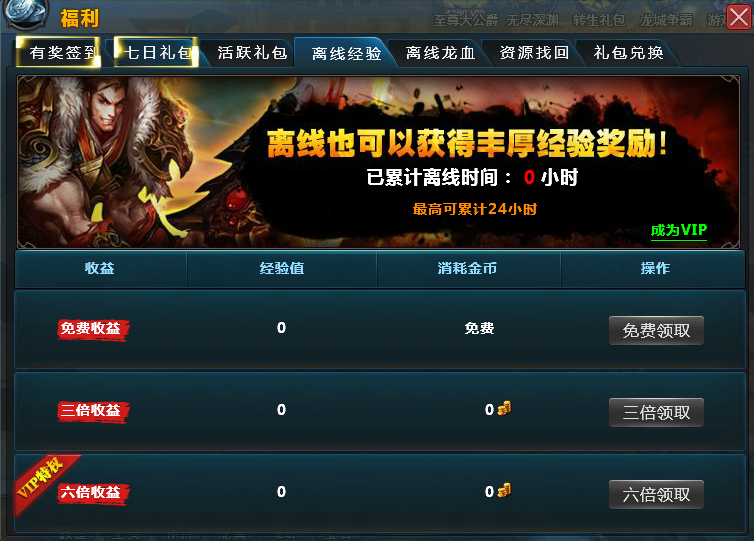
Task: Click the 免费收益 red label
Action: (x=93, y=329)
